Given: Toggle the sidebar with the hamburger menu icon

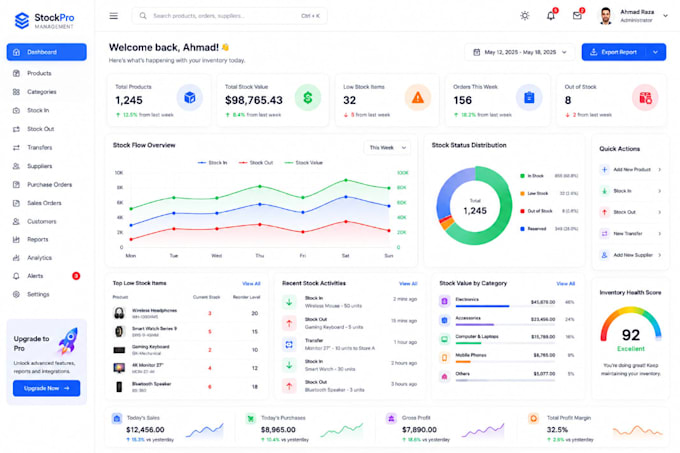Looking at the screenshot, I should click(113, 16).
